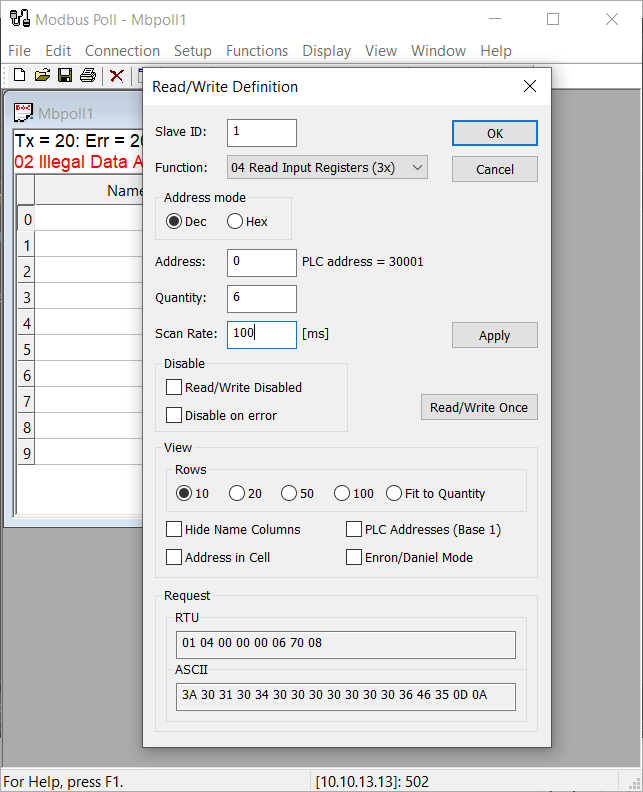The image size is (643, 792).
Task: Click the Name column header in Mbpoll1
Action: pos(89,190)
